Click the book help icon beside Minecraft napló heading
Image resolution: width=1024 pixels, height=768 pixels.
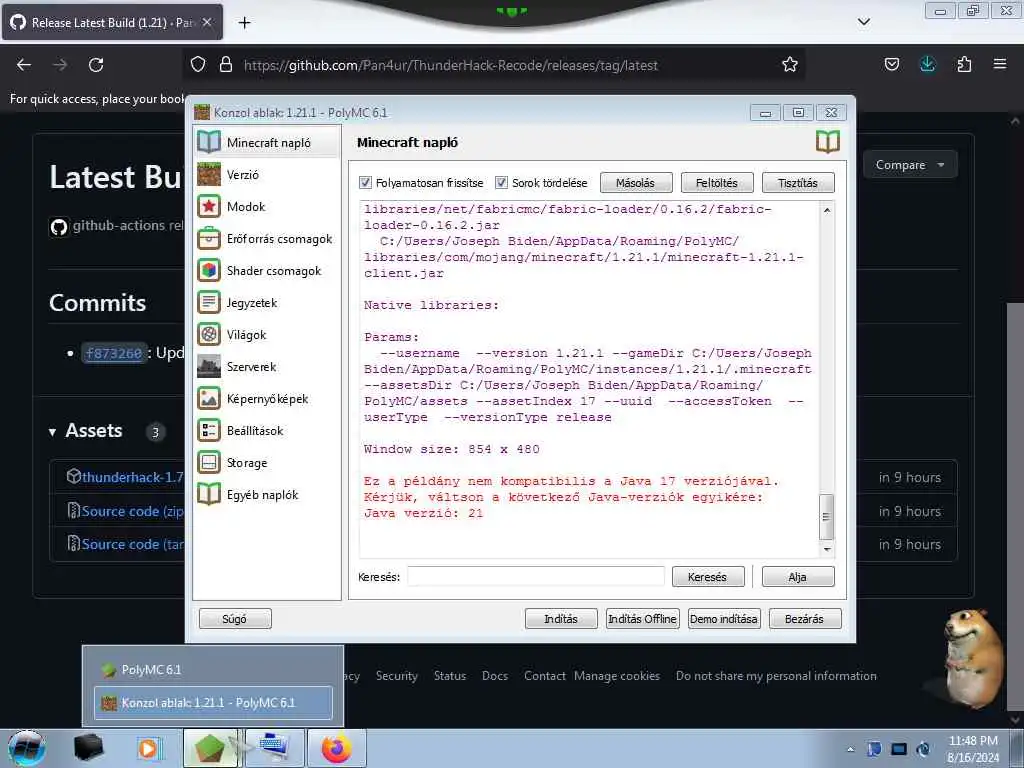[x=827, y=142]
